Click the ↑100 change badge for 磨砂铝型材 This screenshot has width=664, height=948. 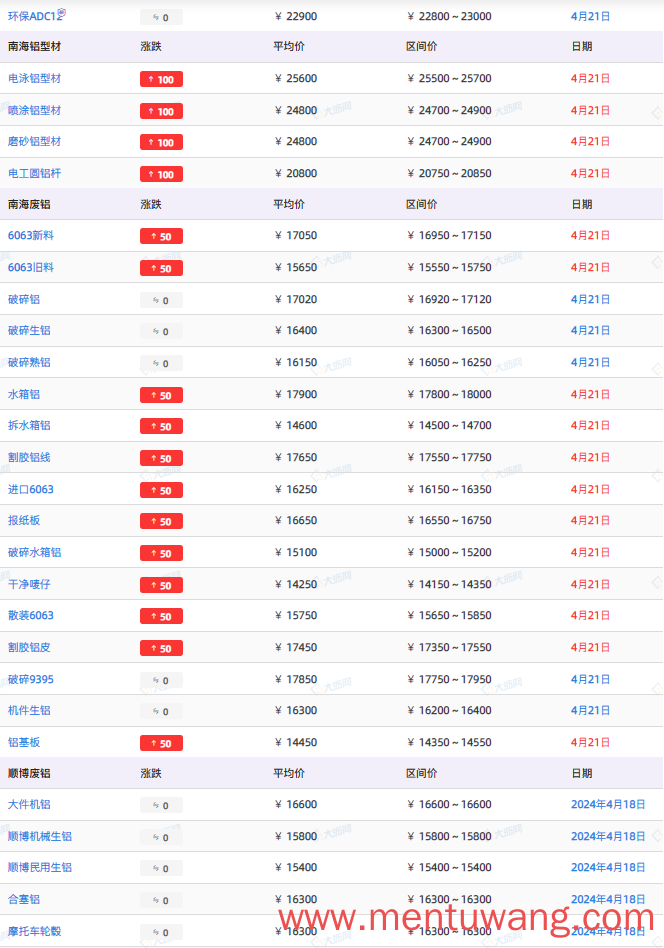tap(161, 143)
